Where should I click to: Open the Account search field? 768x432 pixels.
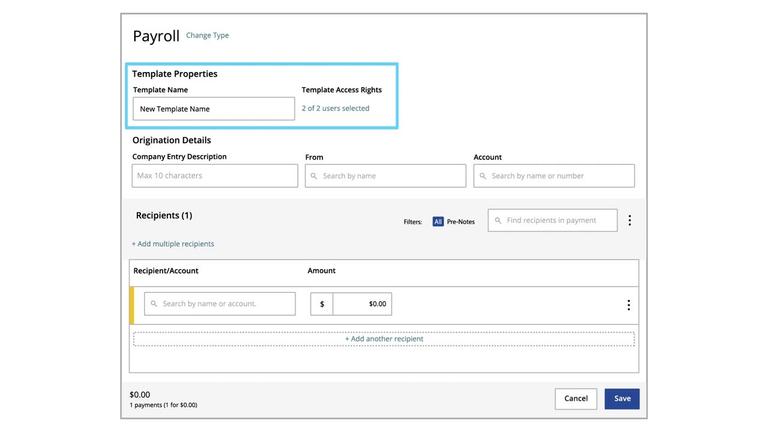(x=554, y=175)
